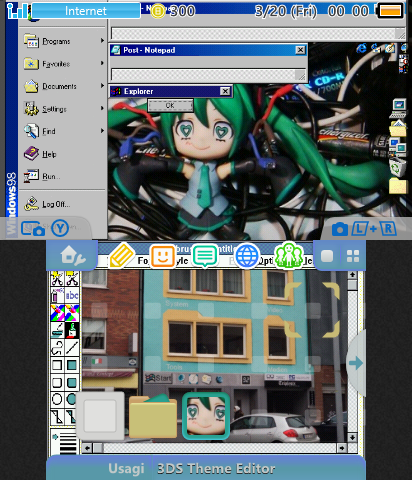Select the outlined ellipse tool
Screen dimensions: 412x480
[57, 399]
